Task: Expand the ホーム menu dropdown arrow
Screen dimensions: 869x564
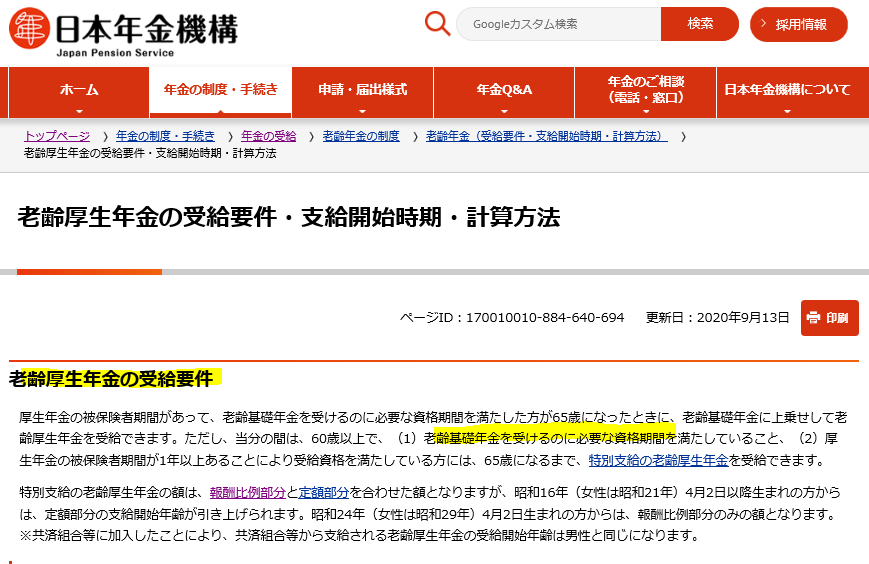Action: 79,110
